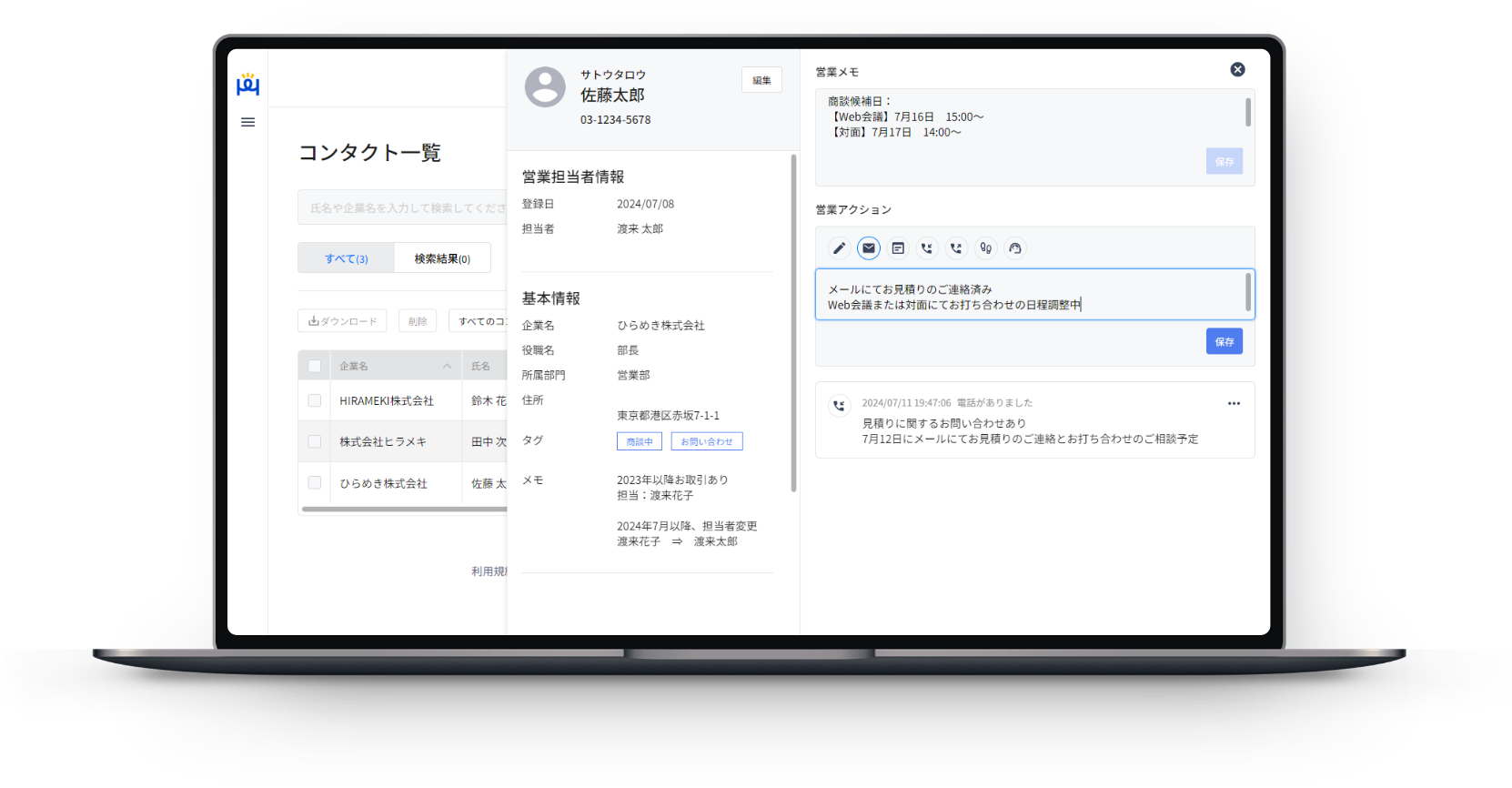Check the HIRAMEKI株式会社 row checkbox
The image size is (1512, 788).
click(315, 400)
